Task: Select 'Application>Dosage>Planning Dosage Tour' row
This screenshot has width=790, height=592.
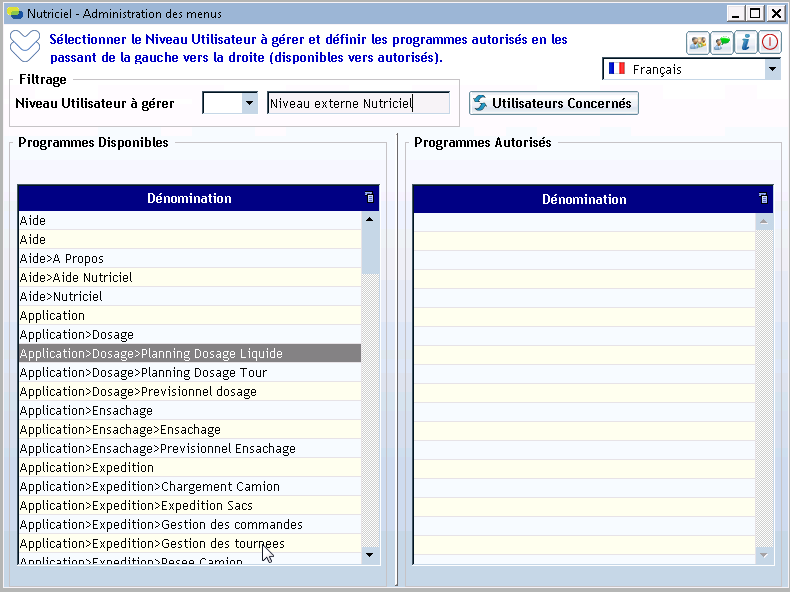Action: coord(189,372)
